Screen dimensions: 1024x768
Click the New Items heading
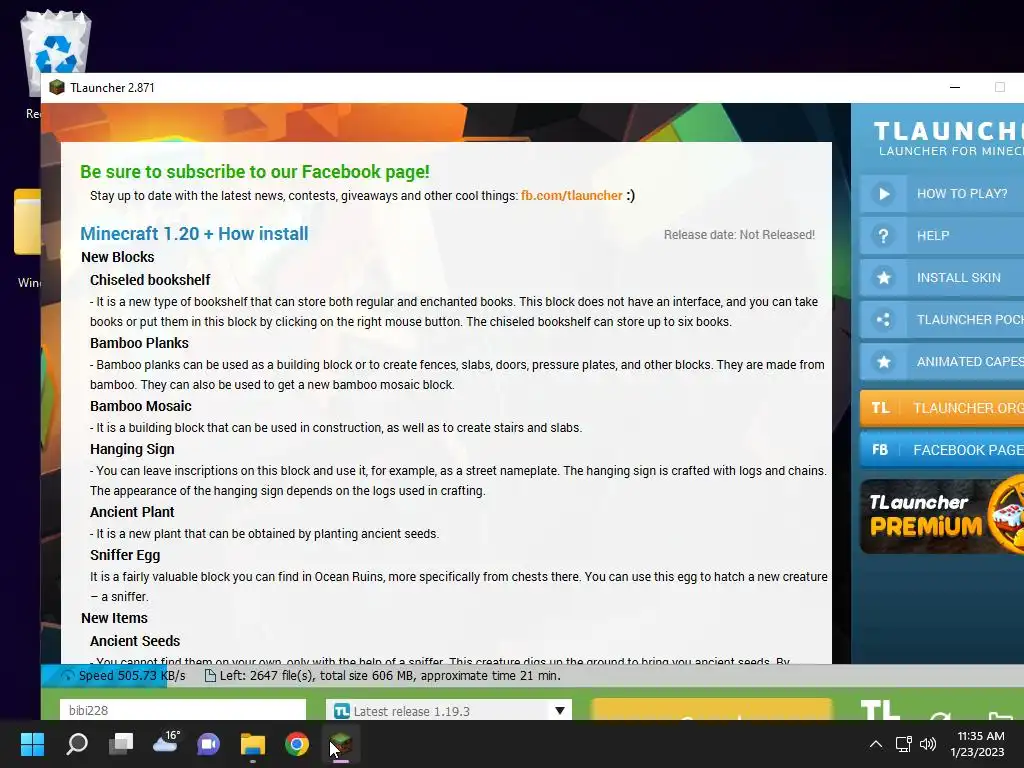(114, 618)
